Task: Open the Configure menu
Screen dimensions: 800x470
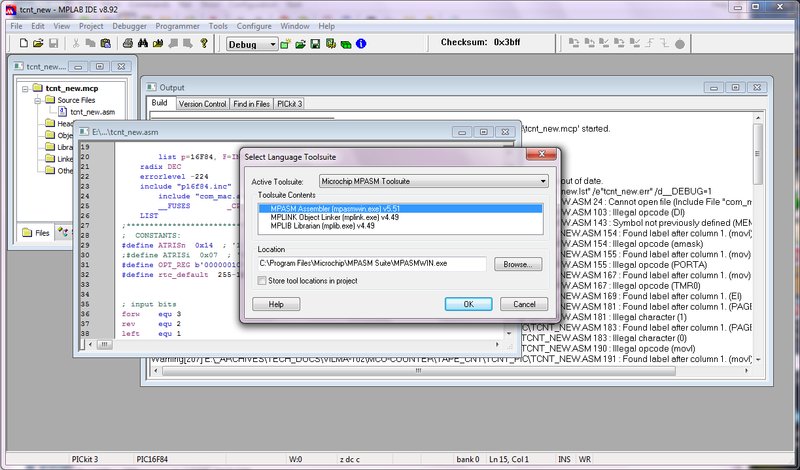Action: [x=254, y=26]
